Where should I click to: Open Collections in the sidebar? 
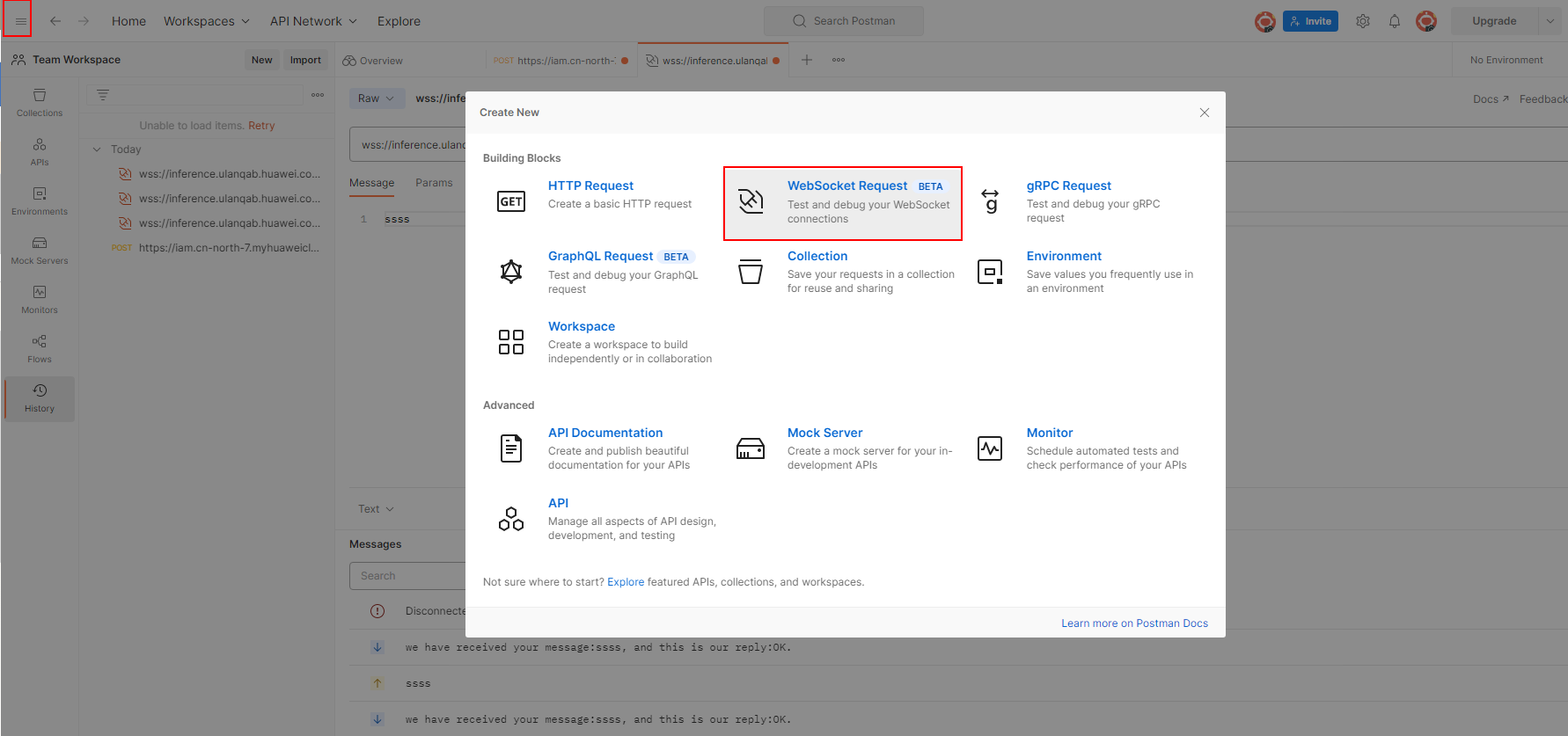pos(40,103)
